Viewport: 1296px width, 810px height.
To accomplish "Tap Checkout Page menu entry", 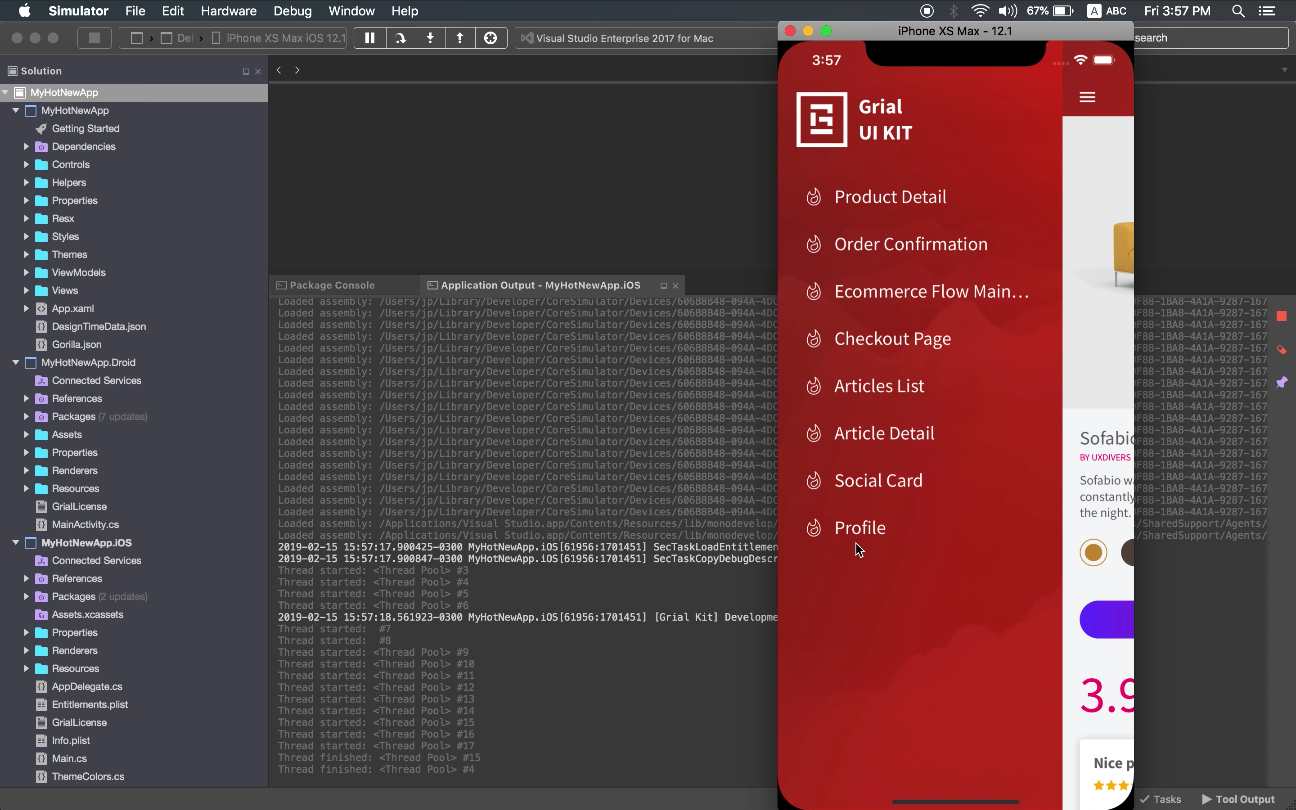I will (x=893, y=339).
